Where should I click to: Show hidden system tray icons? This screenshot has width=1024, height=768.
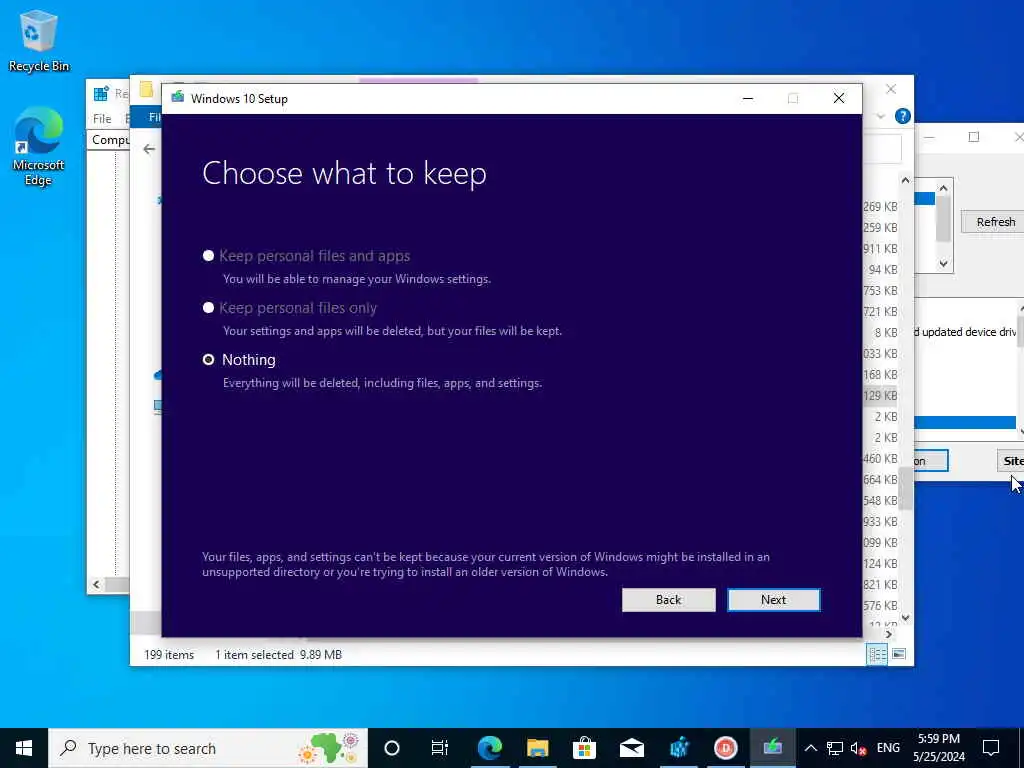point(810,748)
